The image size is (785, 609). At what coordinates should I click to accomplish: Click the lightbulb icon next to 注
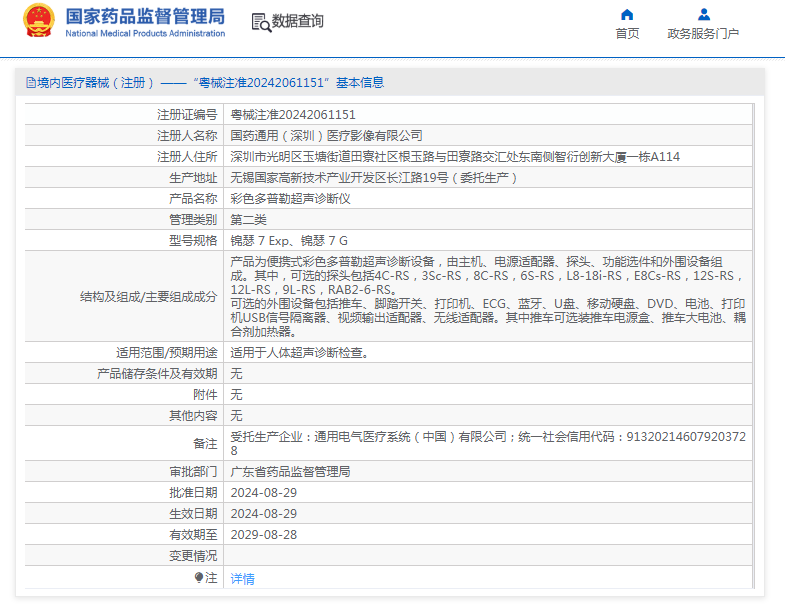click(x=199, y=578)
